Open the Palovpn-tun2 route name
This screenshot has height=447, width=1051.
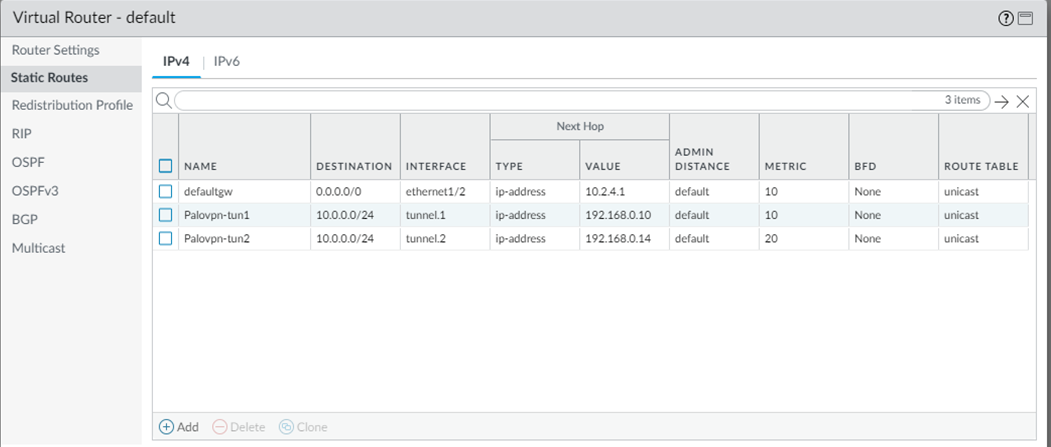coord(217,239)
